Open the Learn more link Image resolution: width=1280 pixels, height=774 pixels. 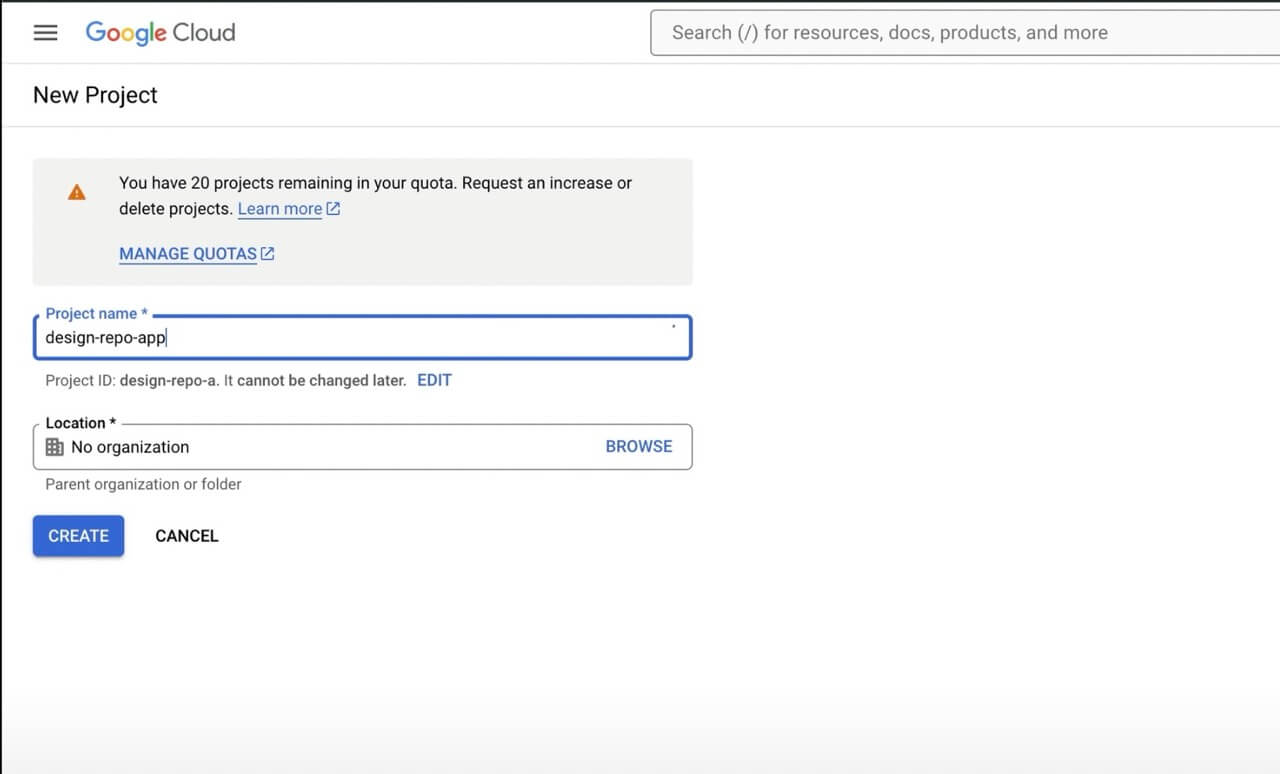(279, 208)
